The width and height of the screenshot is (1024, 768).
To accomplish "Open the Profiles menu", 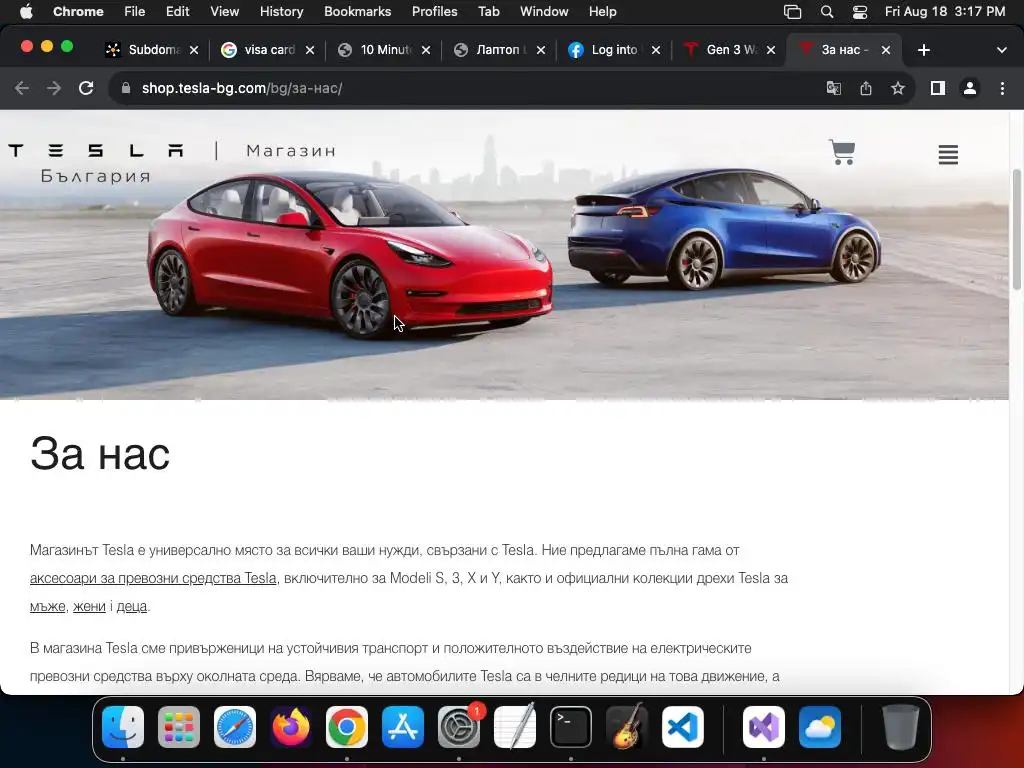I will pos(434,12).
